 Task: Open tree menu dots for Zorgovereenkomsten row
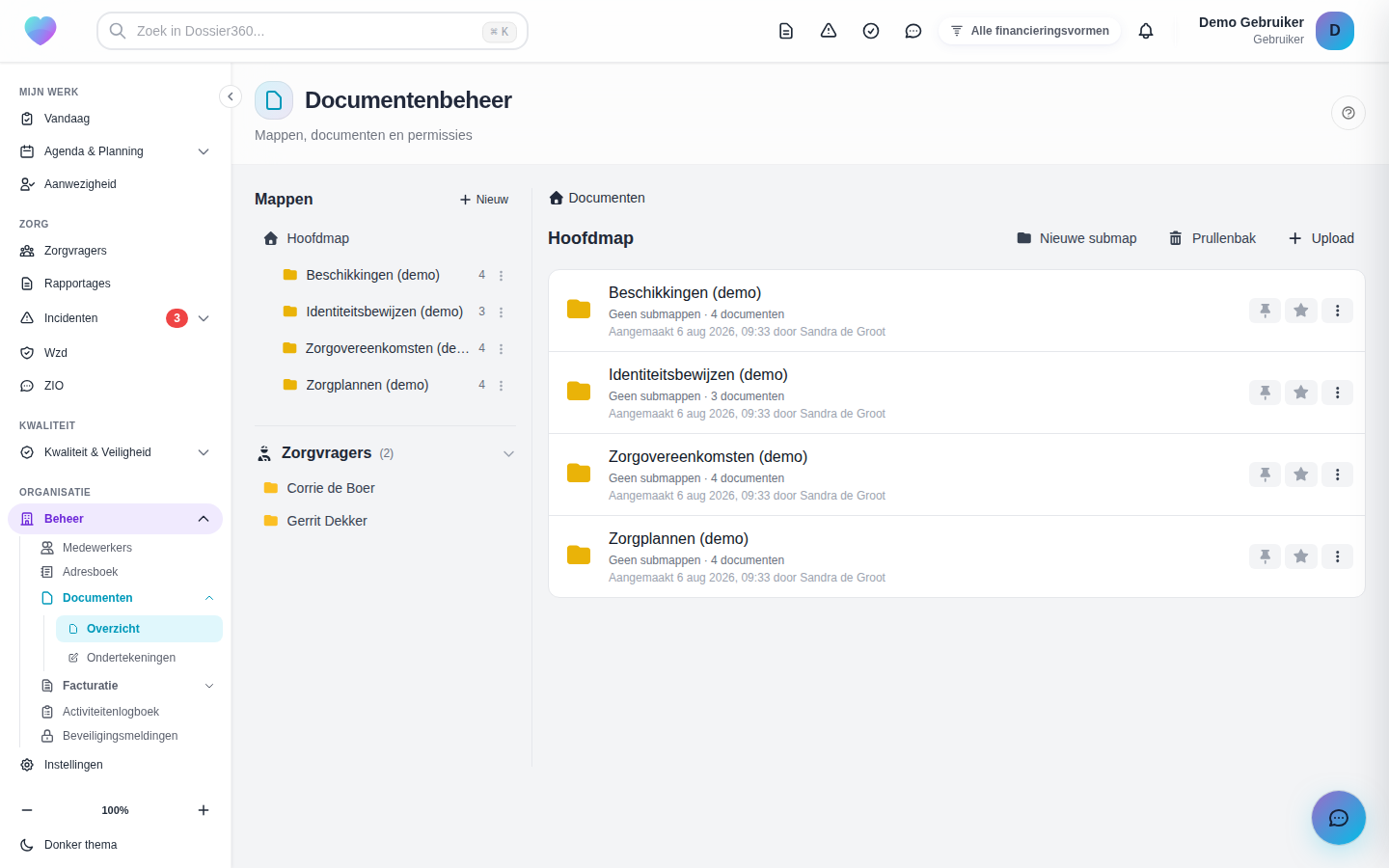501,349
